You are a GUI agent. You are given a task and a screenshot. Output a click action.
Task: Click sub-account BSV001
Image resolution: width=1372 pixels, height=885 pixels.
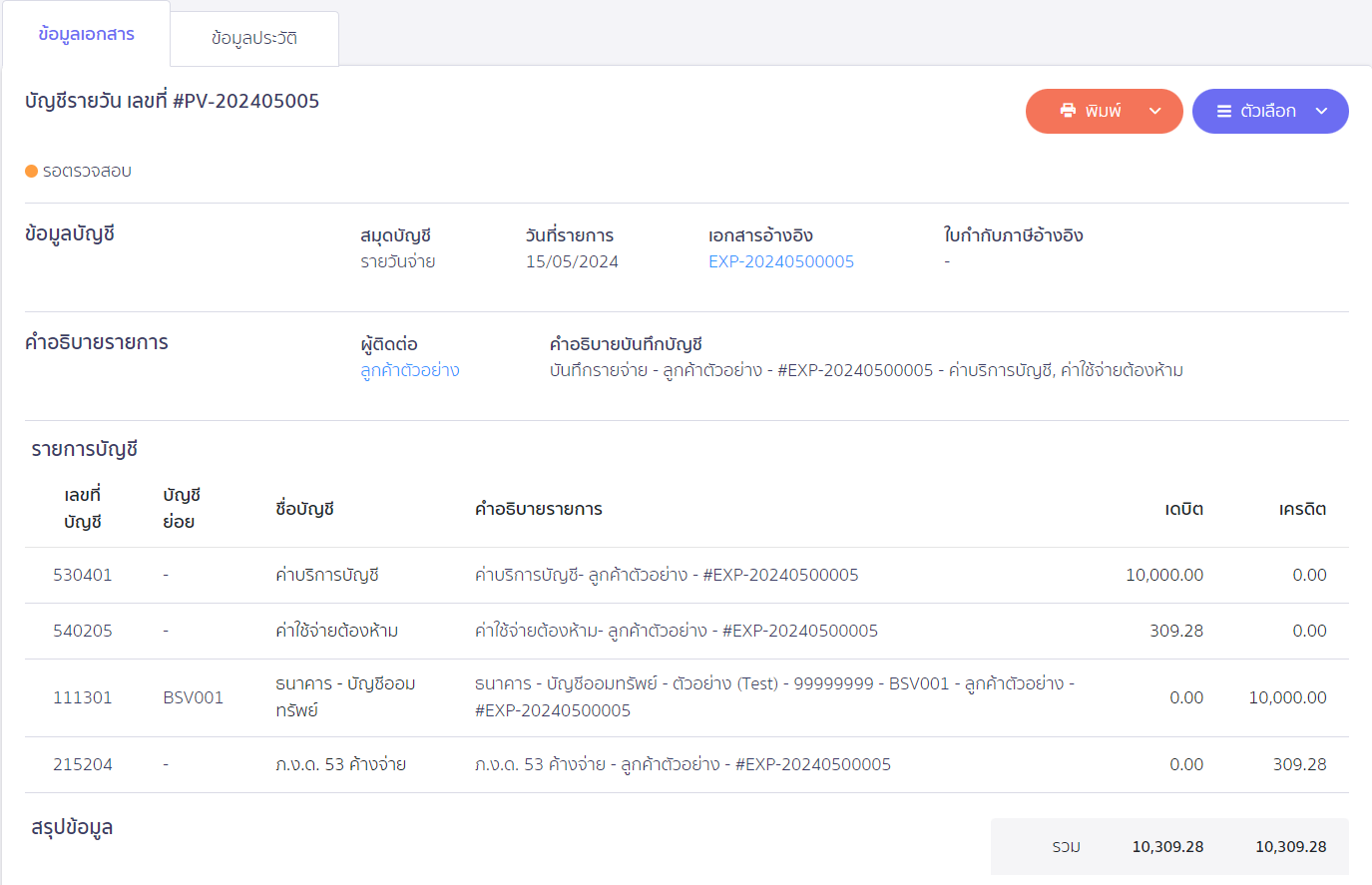194,697
